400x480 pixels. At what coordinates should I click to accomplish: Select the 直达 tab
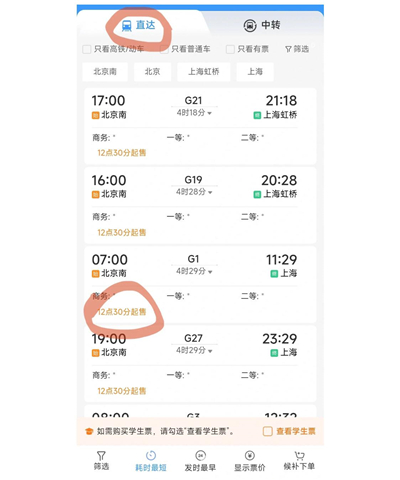[138, 25]
